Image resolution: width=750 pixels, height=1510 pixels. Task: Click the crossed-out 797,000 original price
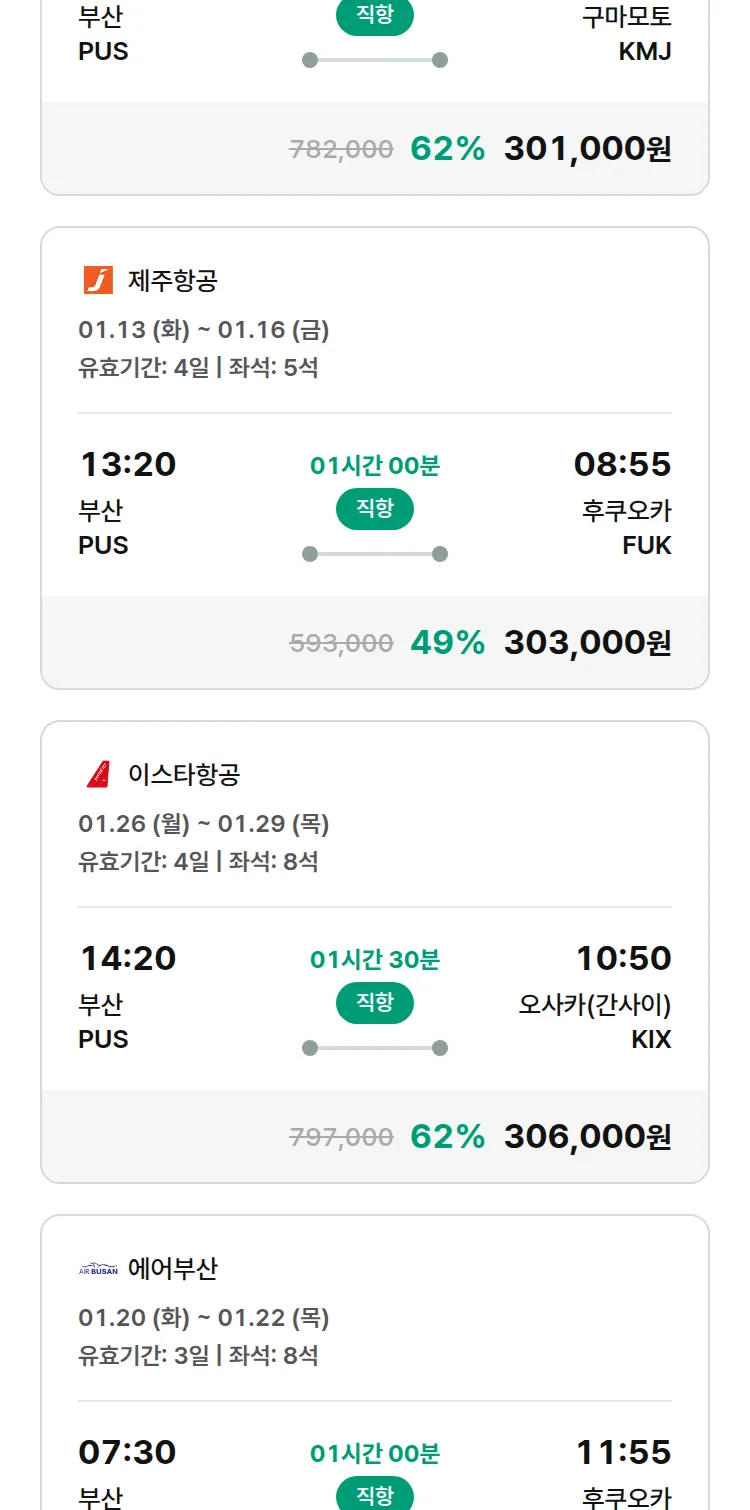pos(341,1137)
